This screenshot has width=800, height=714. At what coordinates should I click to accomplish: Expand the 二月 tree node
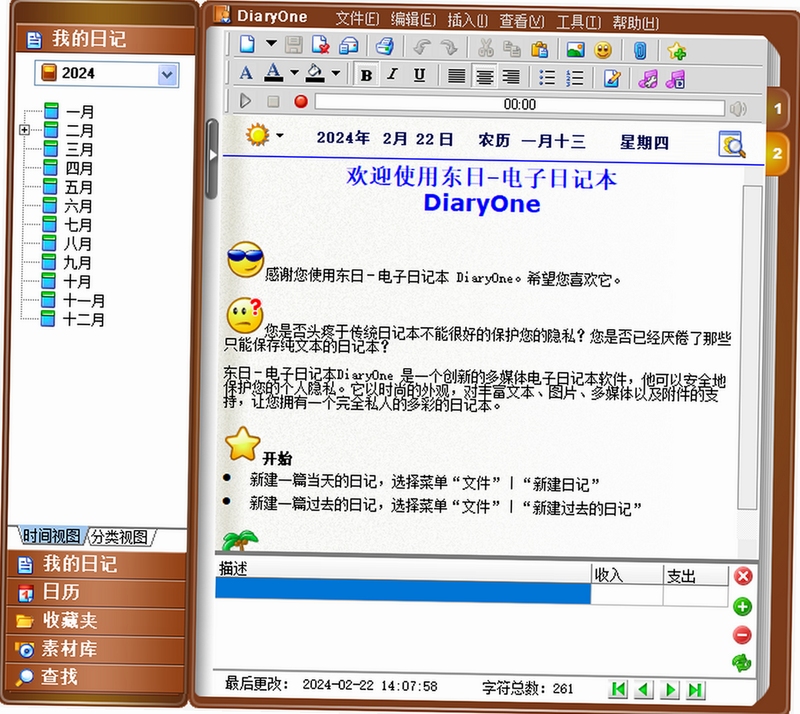(24, 130)
